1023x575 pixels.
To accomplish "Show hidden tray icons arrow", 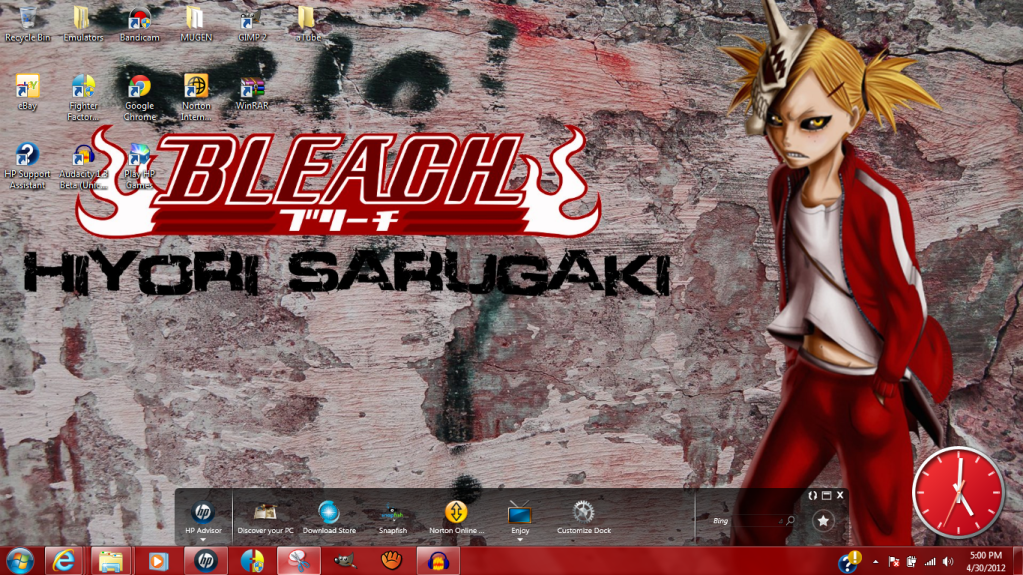I will 876,562.
